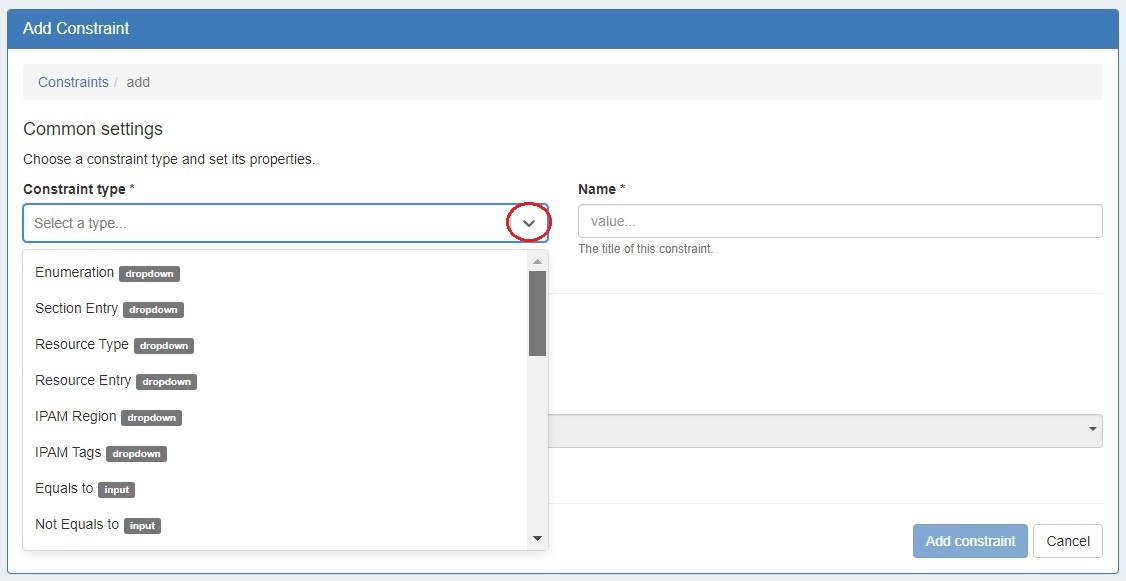Focus the Name value input field
Screen dimensions: 1126x581
[x=839, y=221]
